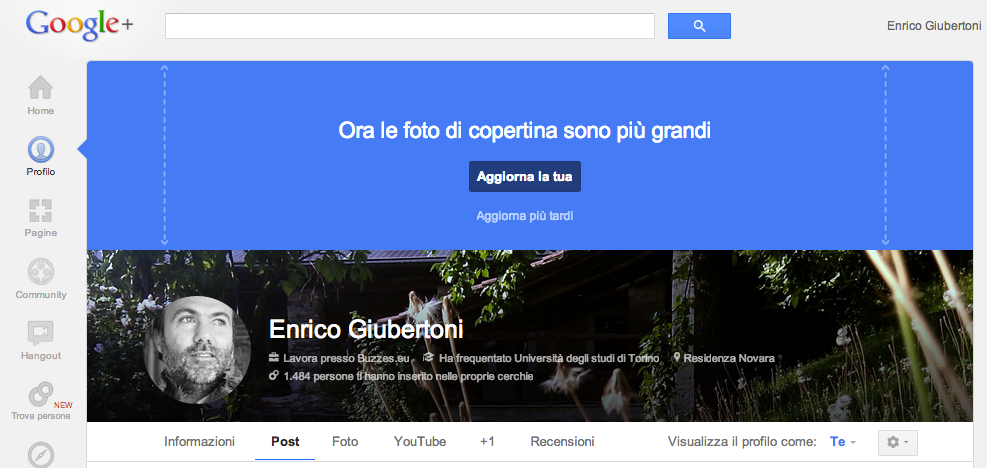Screen dimensions: 987x468
Task: Open the Recensioni tab
Action: 562,442
